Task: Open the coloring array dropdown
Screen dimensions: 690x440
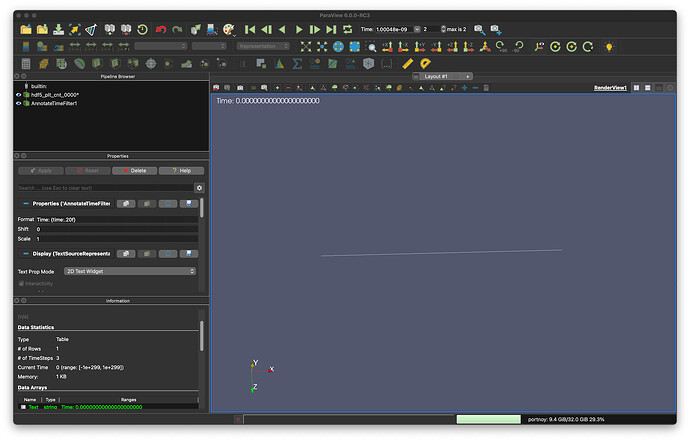Action: [161, 46]
